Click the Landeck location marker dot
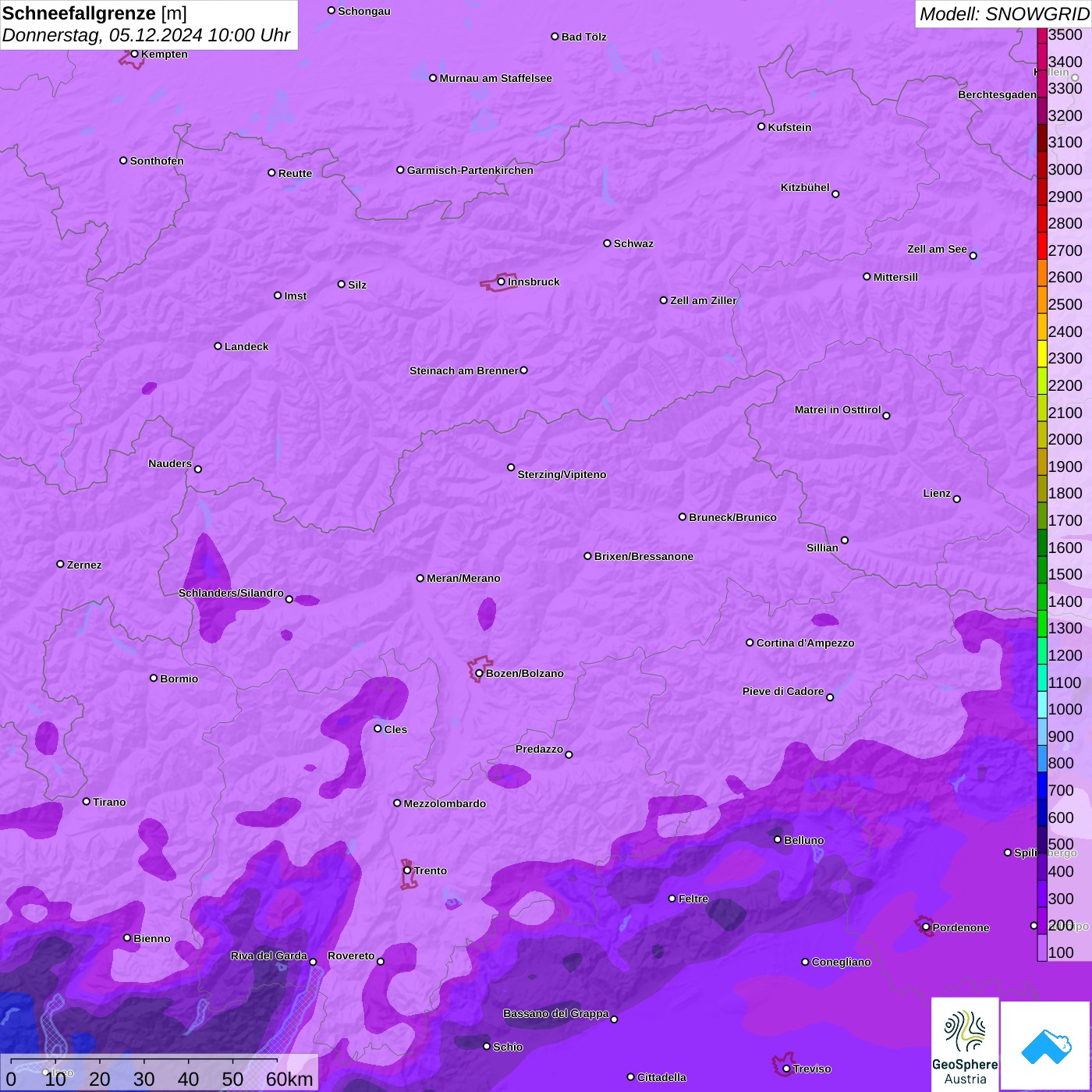Image resolution: width=1092 pixels, height=1092 pixels. (218, 346)
